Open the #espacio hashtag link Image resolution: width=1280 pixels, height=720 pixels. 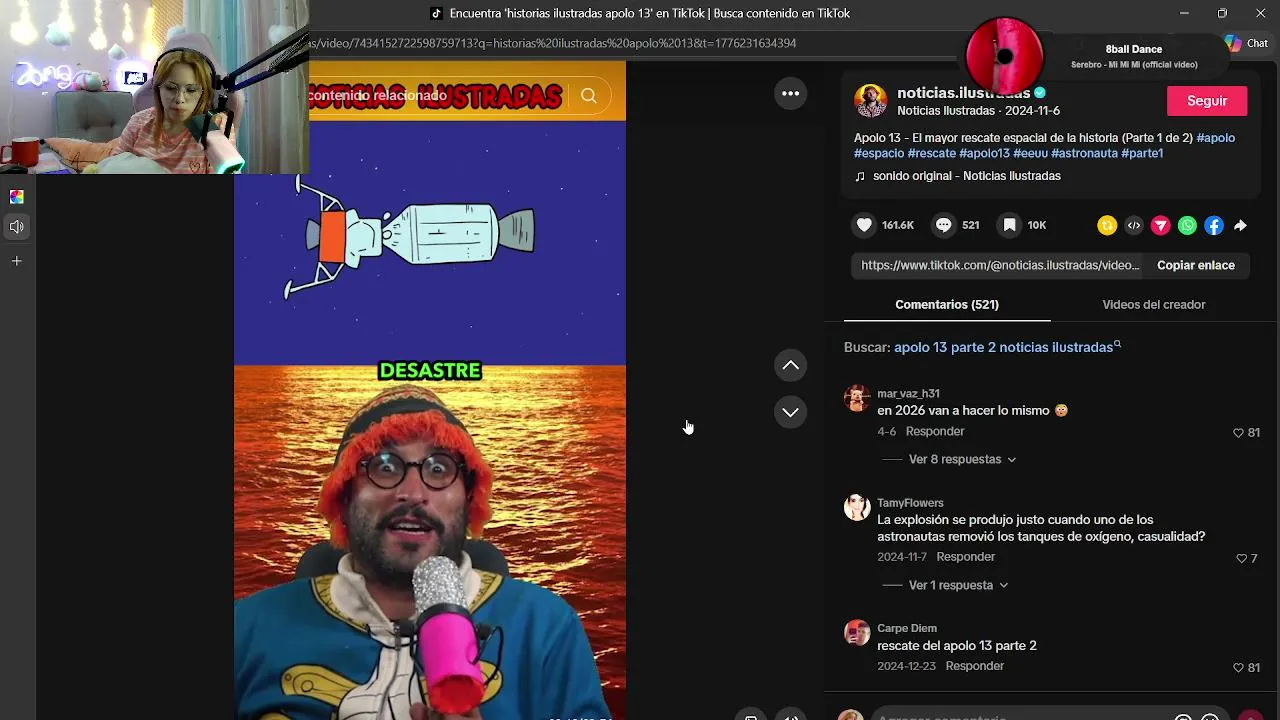[879, 154]
